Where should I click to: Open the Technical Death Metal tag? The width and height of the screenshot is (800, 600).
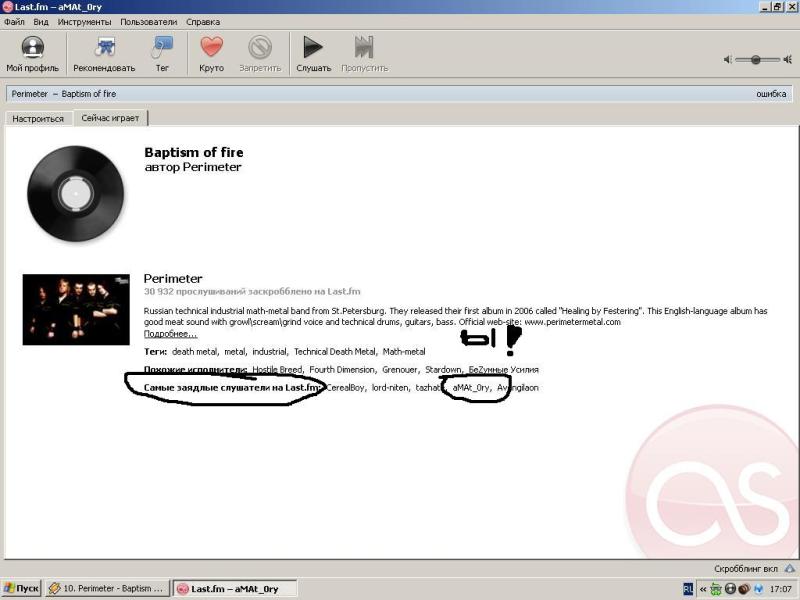pyautogui.click(x=334, y=352)
